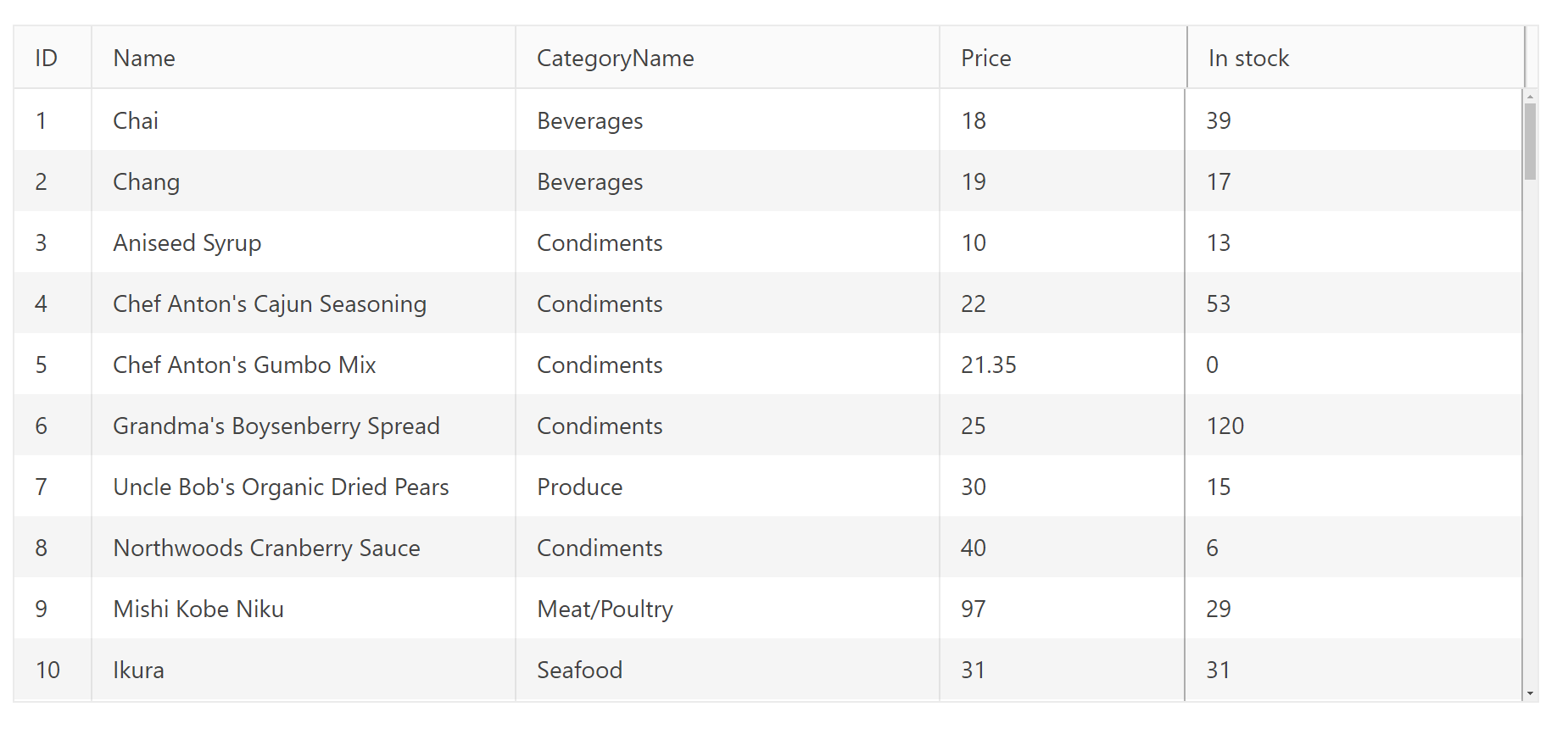
Task: Click the CategoryName column header
Action: (x=615, y=58)
